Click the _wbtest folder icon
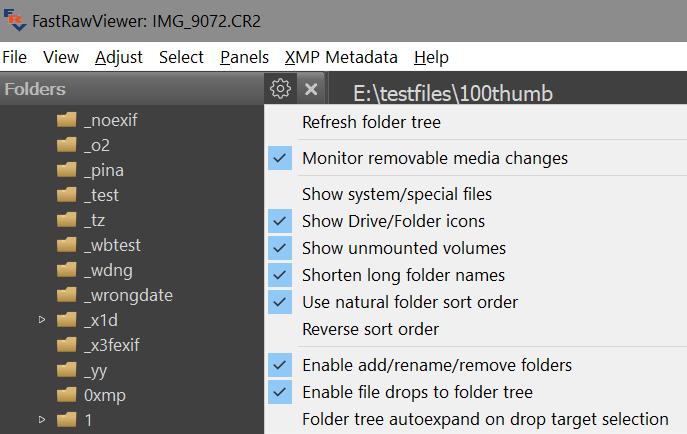The image size is (687, 434). click(x=67, y=245)
